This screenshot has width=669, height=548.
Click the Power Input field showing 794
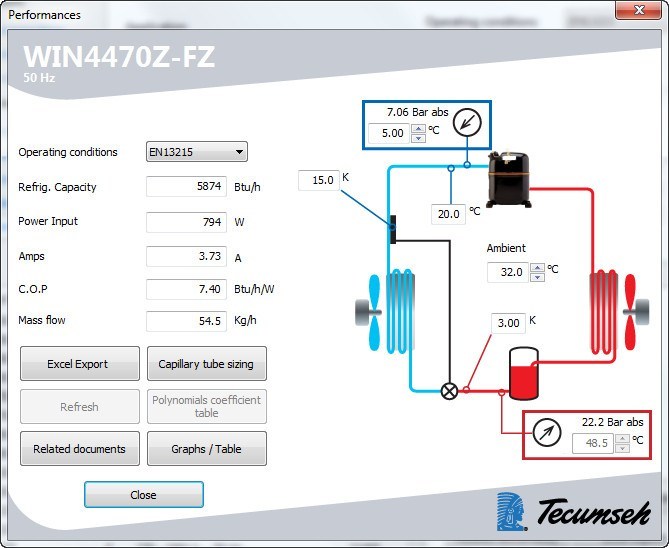coord(186,222)
